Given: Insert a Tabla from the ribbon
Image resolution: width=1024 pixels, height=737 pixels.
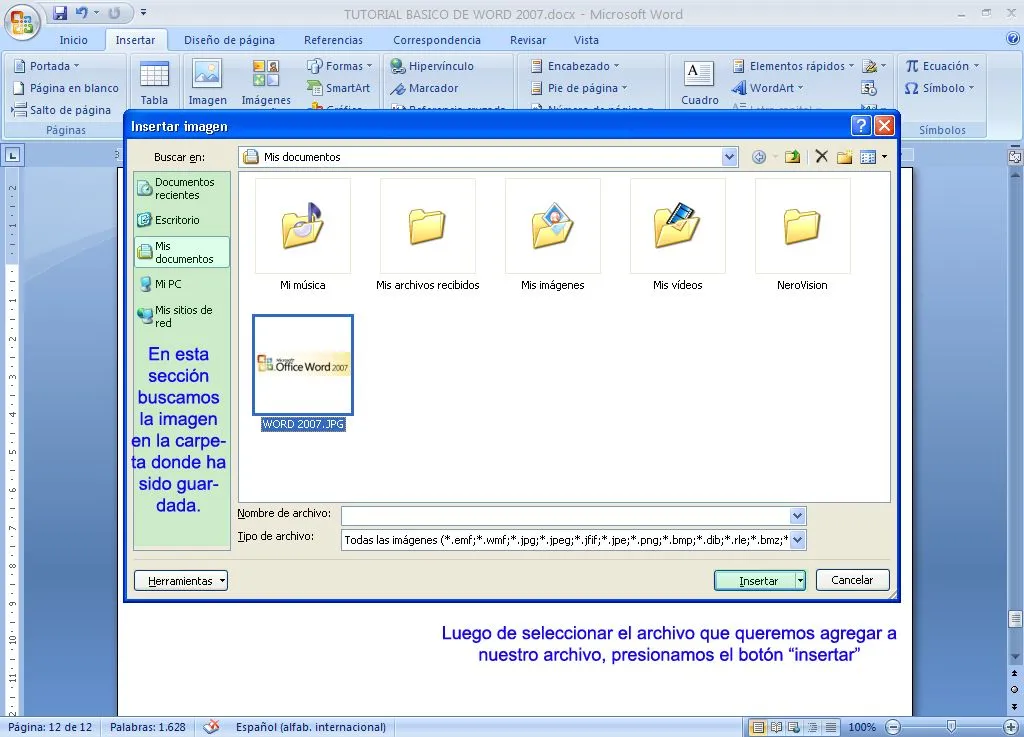Looking at the screenshot, I should [154, 82].
